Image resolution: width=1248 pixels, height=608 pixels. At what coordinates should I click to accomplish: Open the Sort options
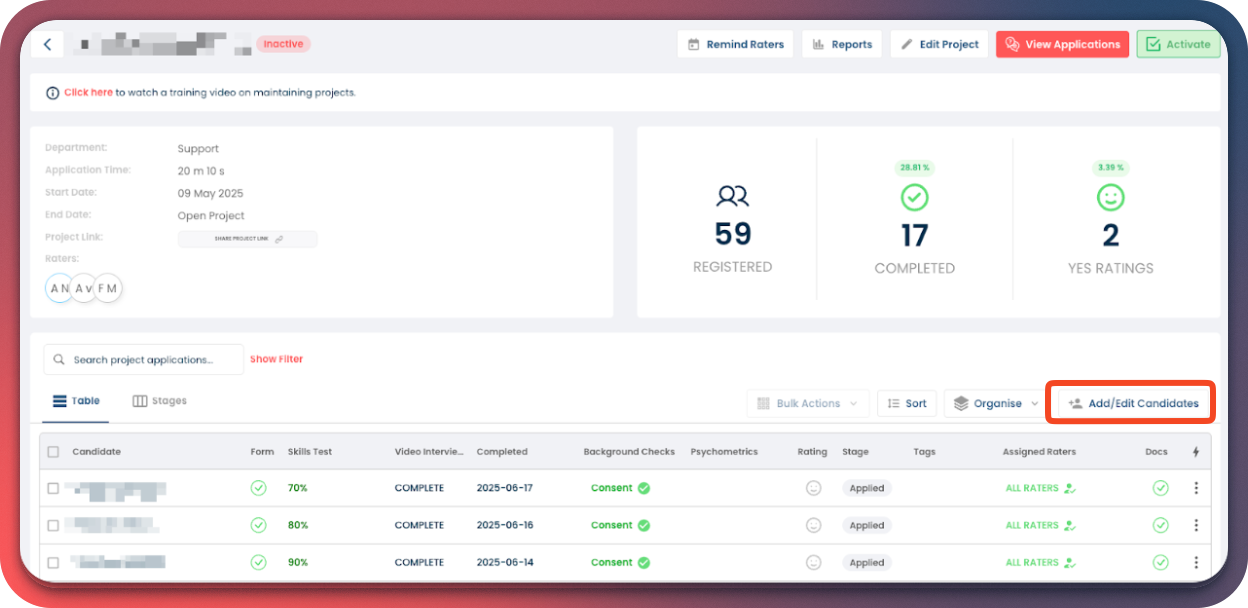coord(907,403)
